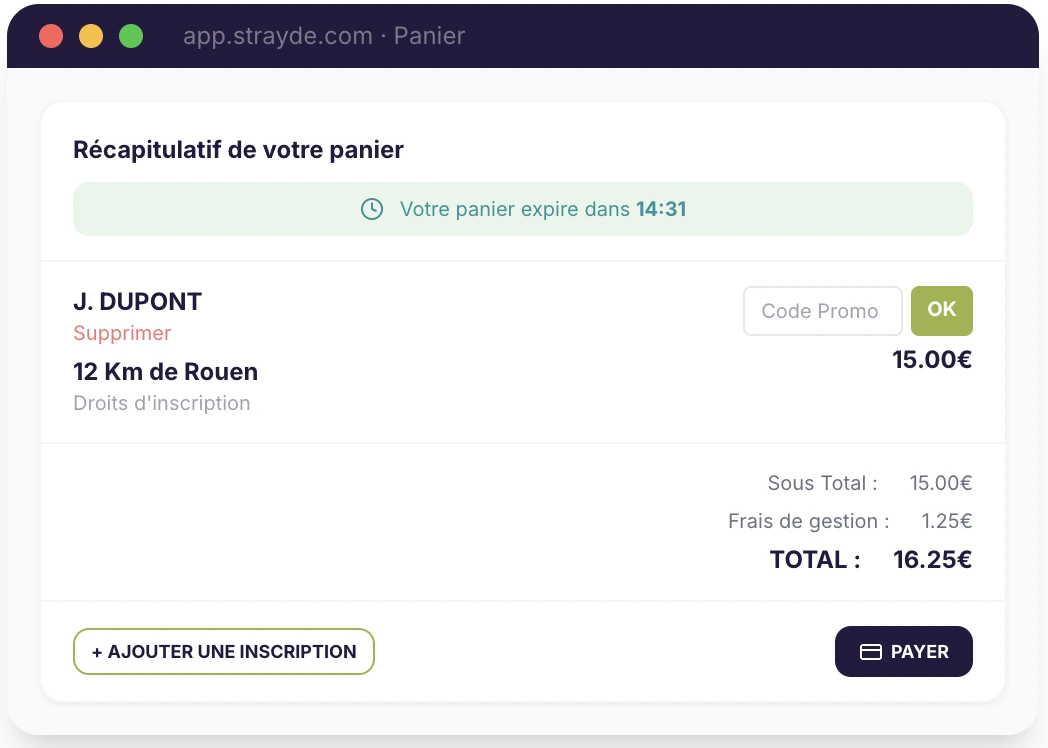Validate the promo code with the green OK button
The width and height of the screenshot is (1048, 748).
(941, 310)
